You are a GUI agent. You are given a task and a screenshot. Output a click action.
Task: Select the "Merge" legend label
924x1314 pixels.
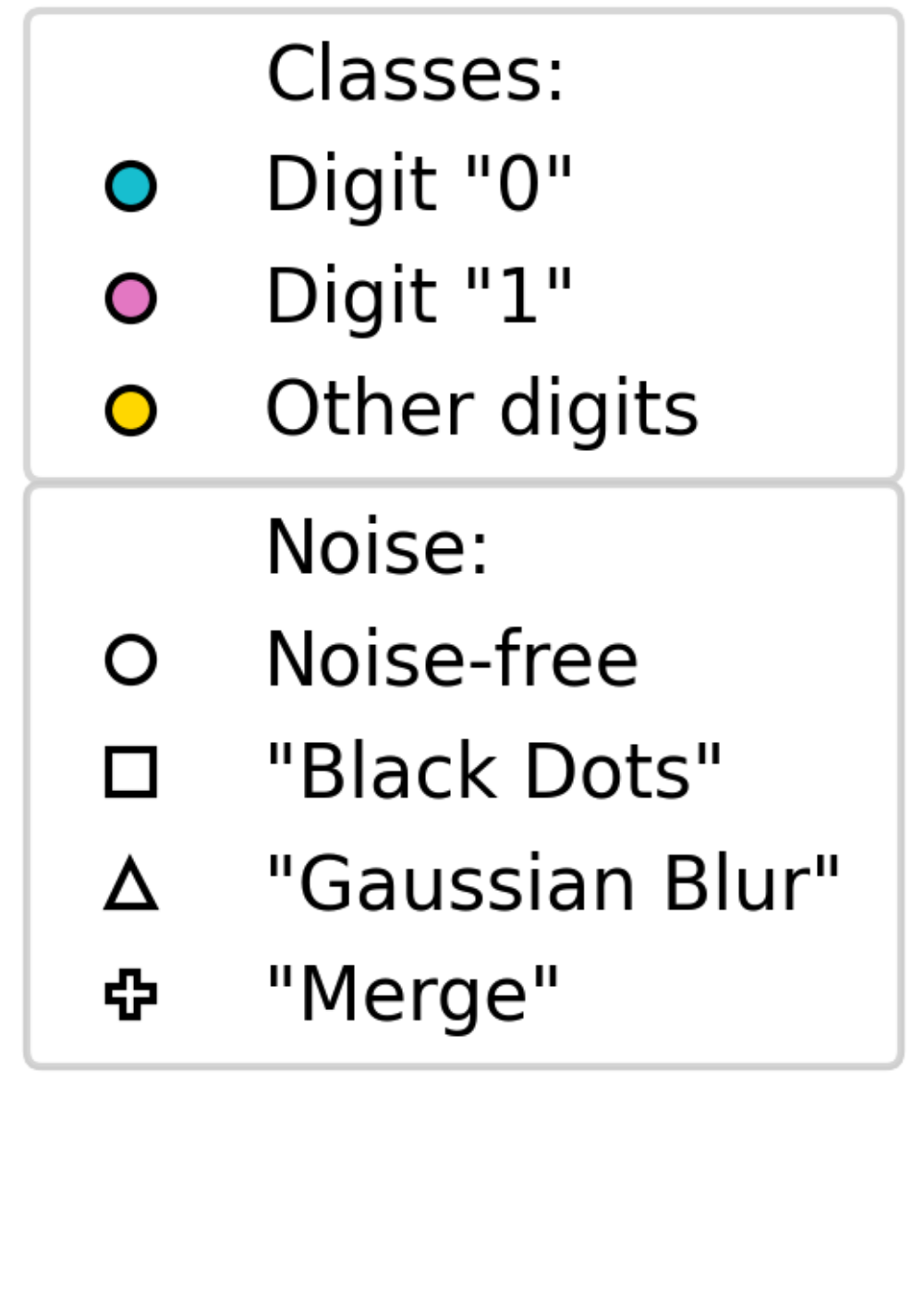(412, 995)
